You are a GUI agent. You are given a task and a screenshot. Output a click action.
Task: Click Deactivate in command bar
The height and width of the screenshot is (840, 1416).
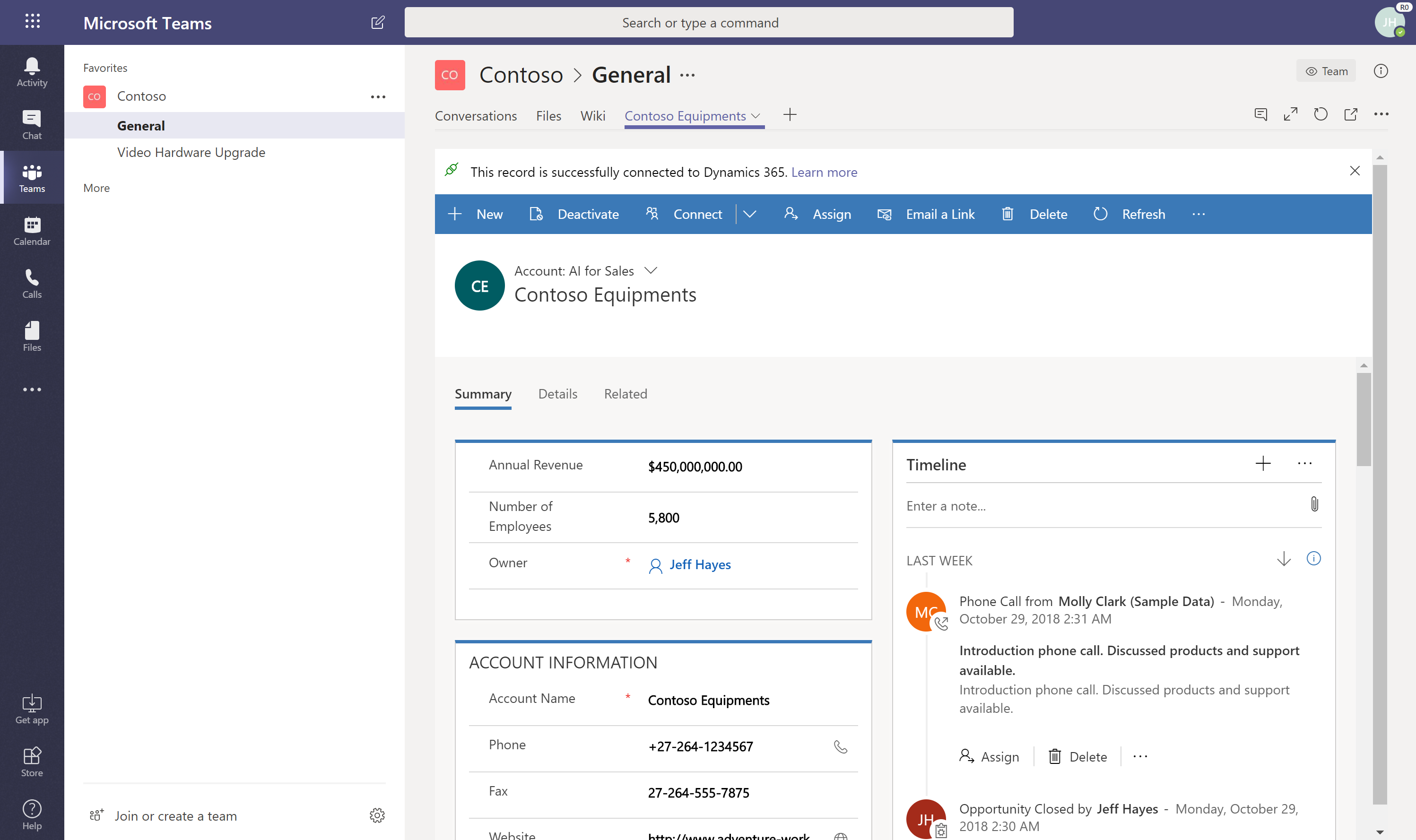pos(574,214)
